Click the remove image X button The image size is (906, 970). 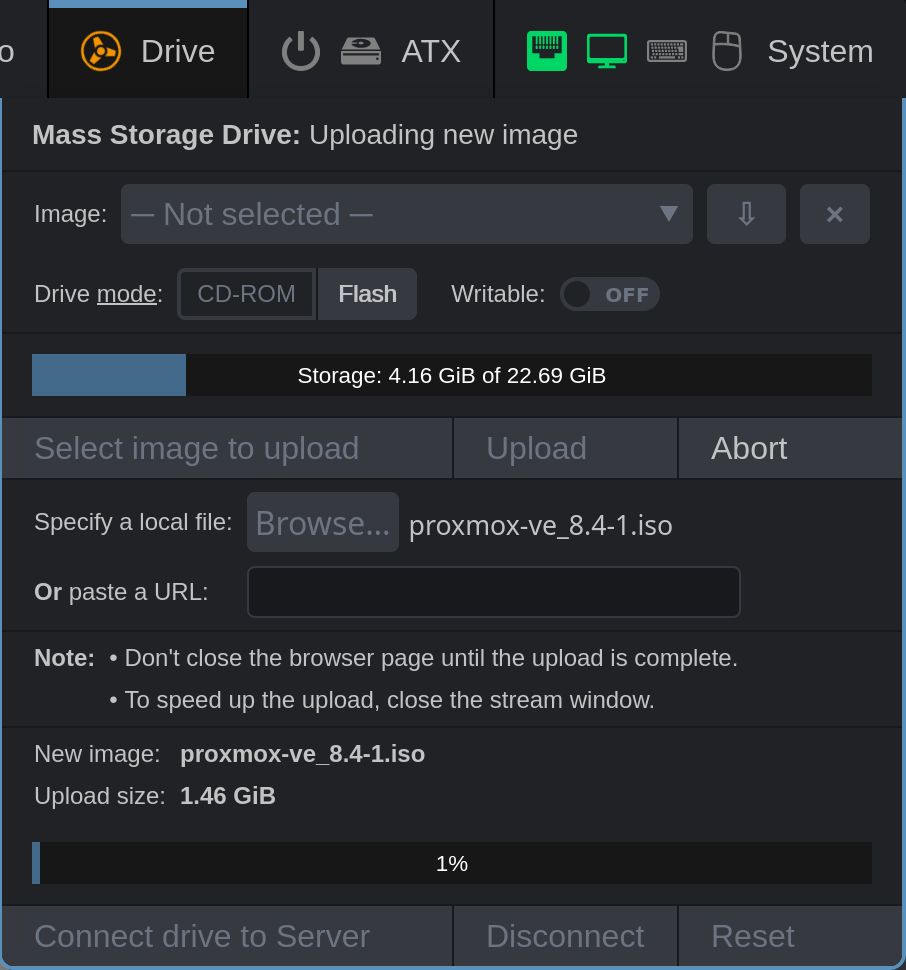tap(835, 214)
